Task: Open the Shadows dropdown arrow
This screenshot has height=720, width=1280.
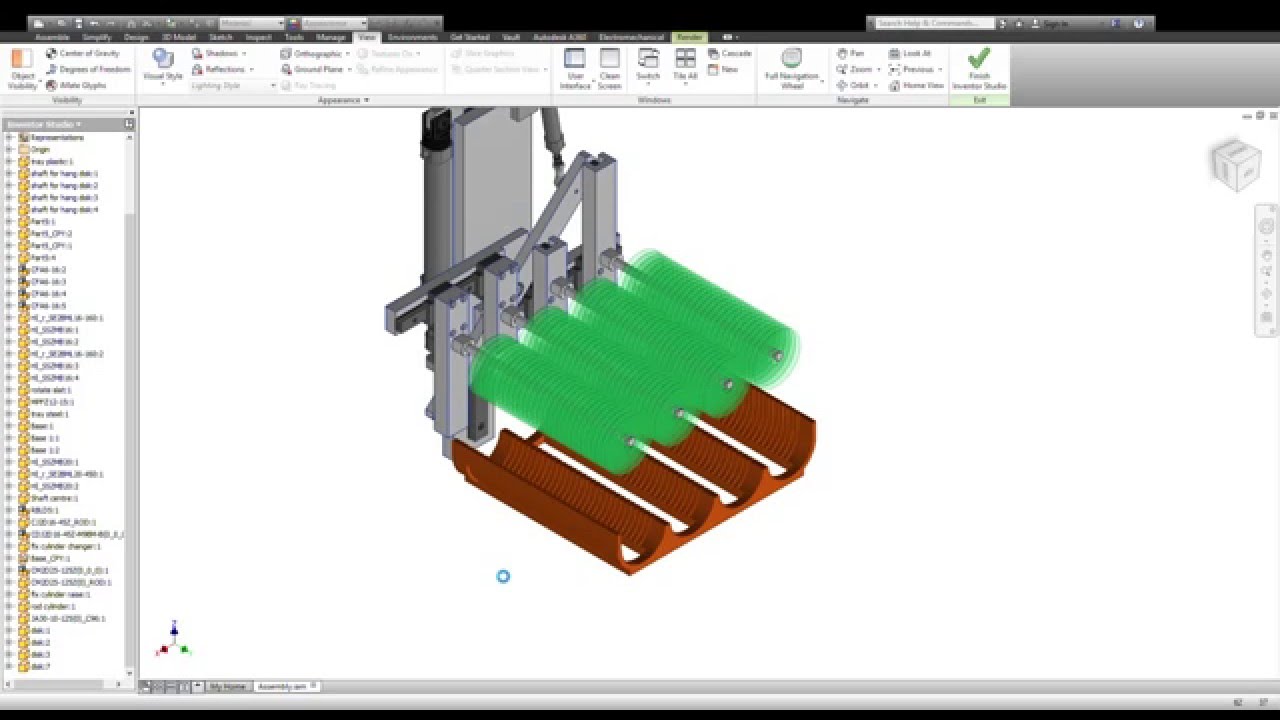Action: coord(246,53)
